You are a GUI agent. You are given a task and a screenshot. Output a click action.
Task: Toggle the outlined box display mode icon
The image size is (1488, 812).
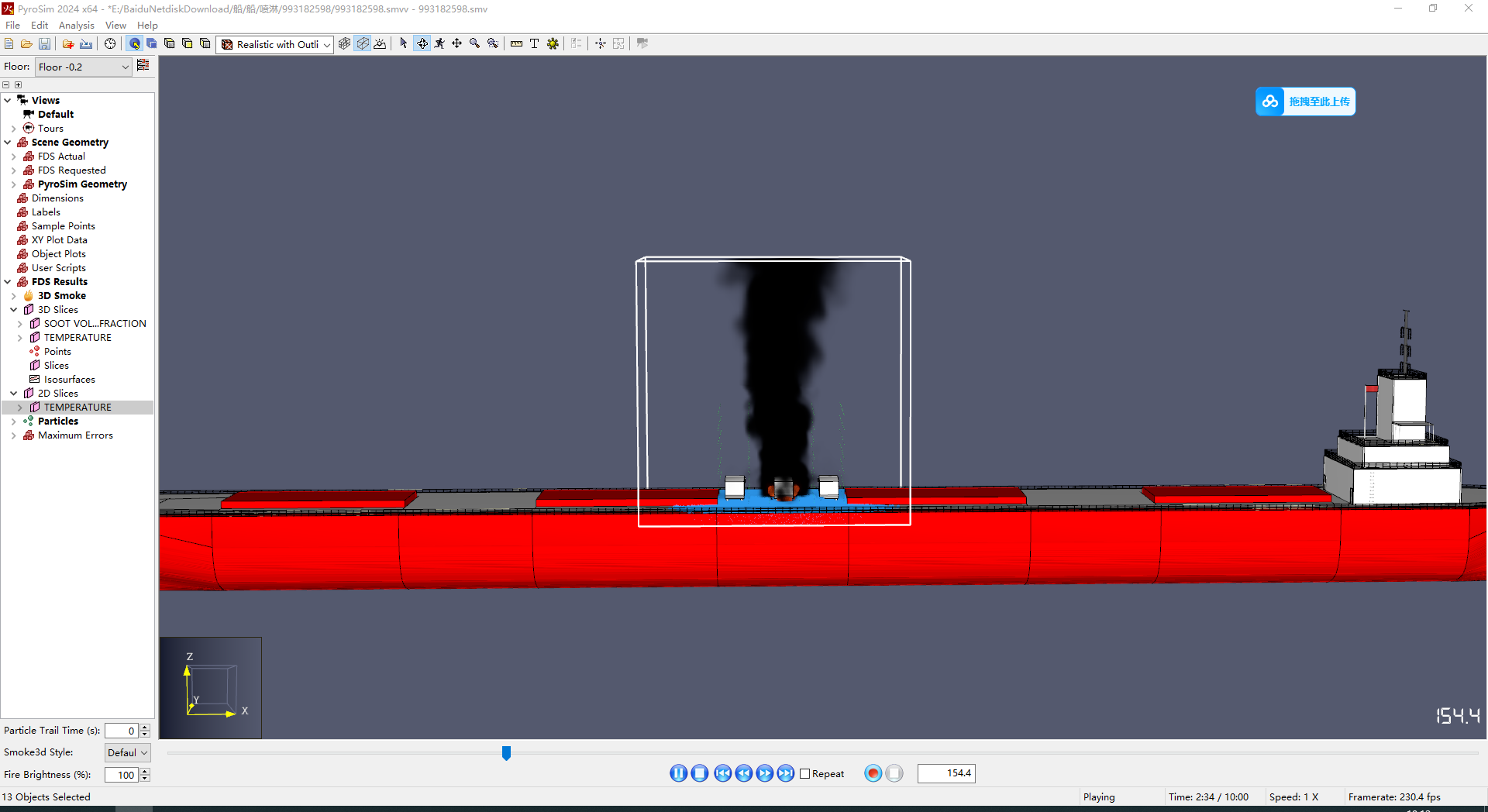[363, 44]
